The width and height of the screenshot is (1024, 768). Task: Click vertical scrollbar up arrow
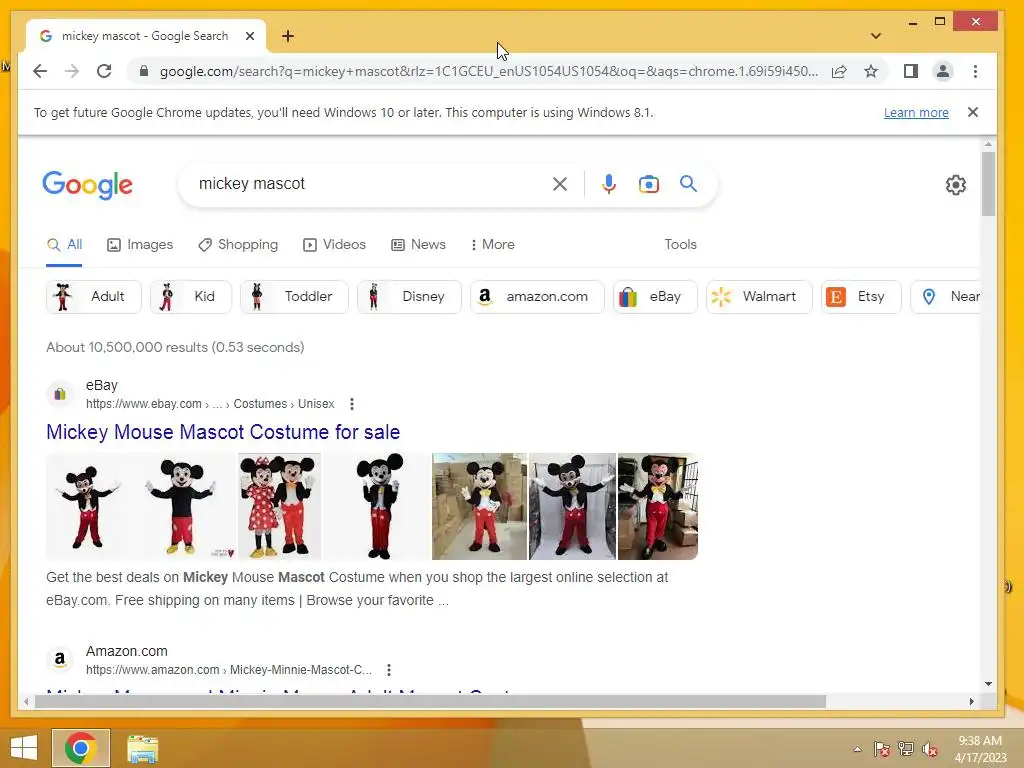tap(988, 144)
